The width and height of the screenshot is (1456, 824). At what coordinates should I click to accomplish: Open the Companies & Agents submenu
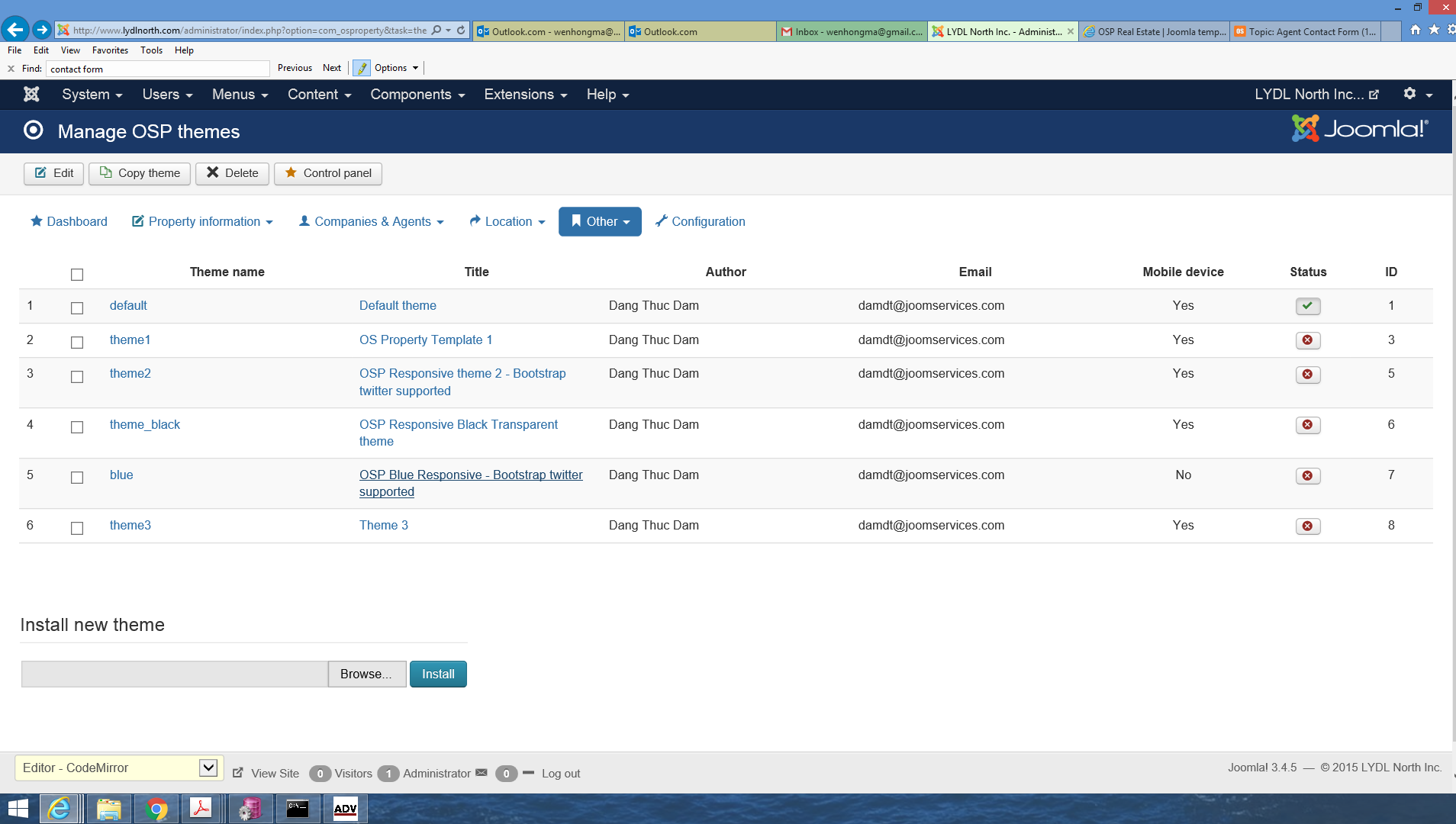click(371, 221)
